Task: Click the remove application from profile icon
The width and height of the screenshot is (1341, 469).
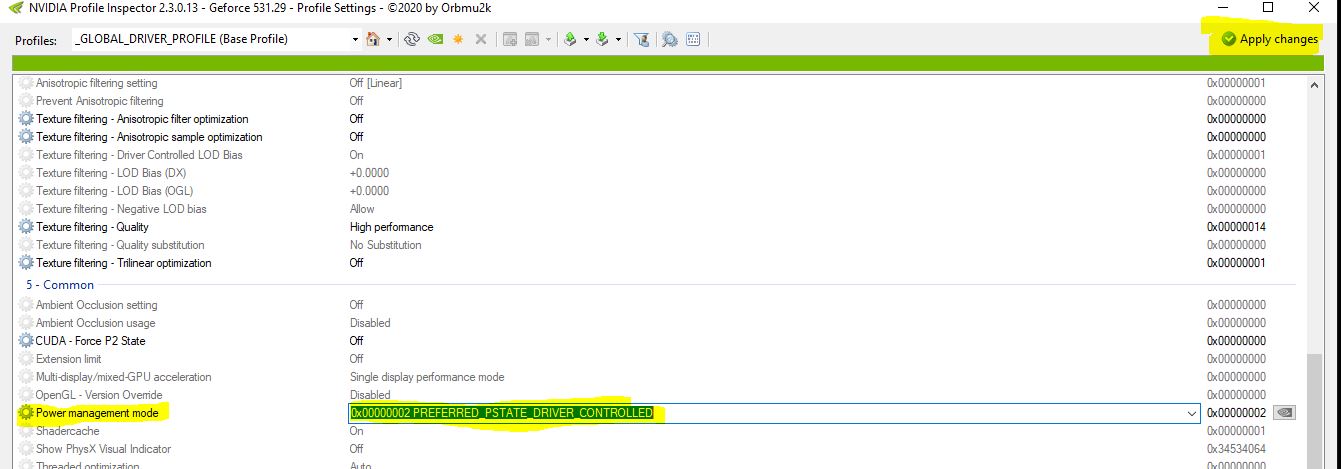Action: pos(532,39)
